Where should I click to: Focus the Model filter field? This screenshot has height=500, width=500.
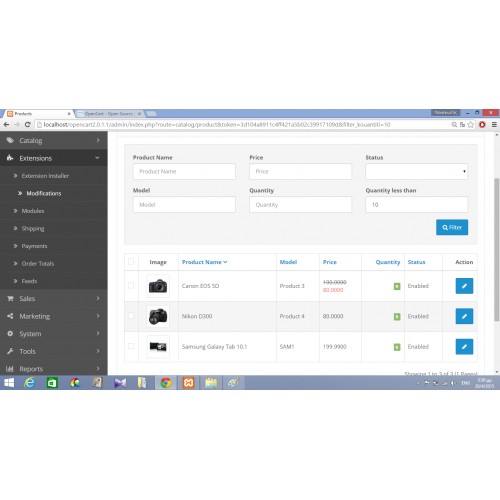pyautogui.click(x=184, y=204)
